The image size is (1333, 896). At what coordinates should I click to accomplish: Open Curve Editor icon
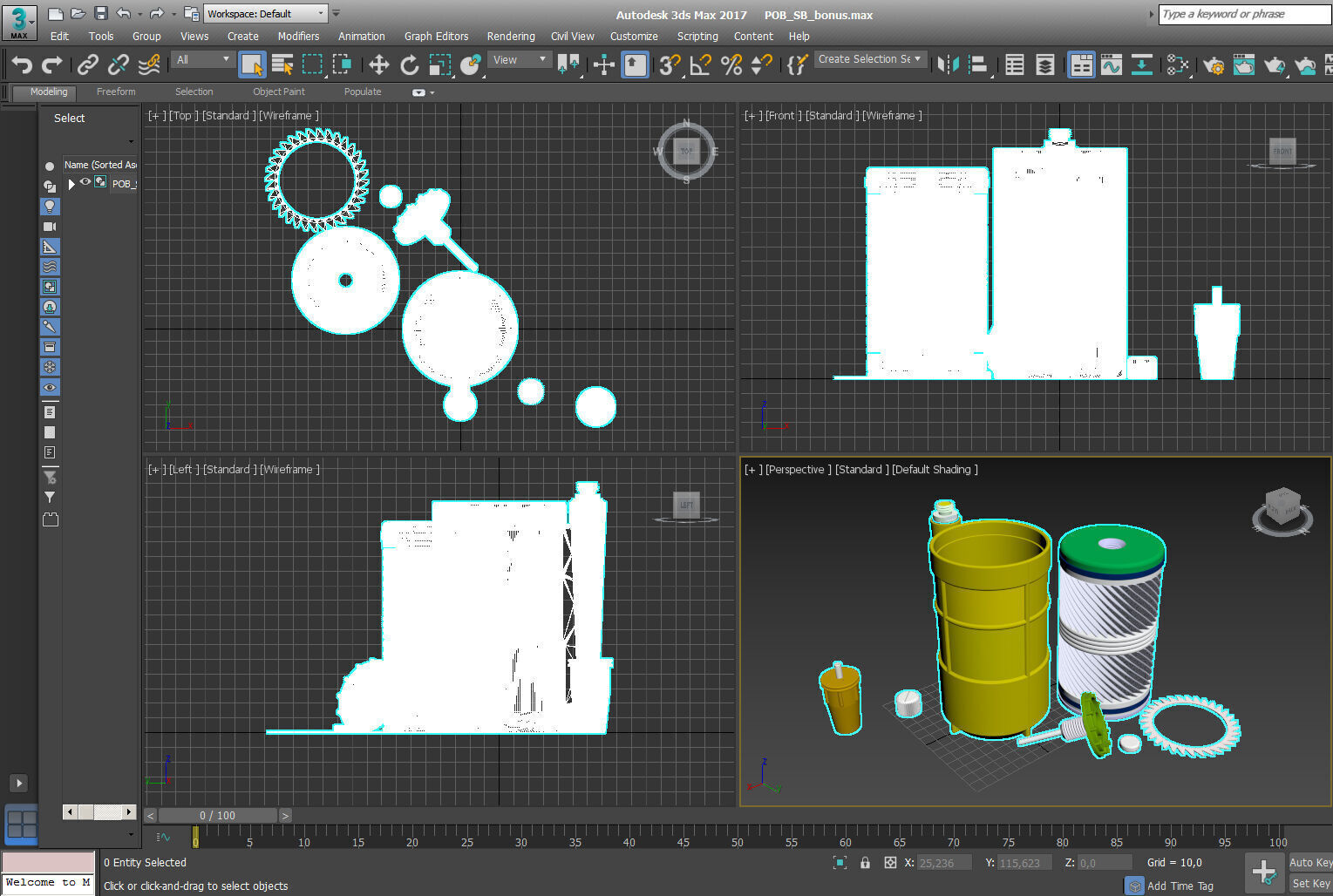pyautogui.click(x=1112, y=64)
